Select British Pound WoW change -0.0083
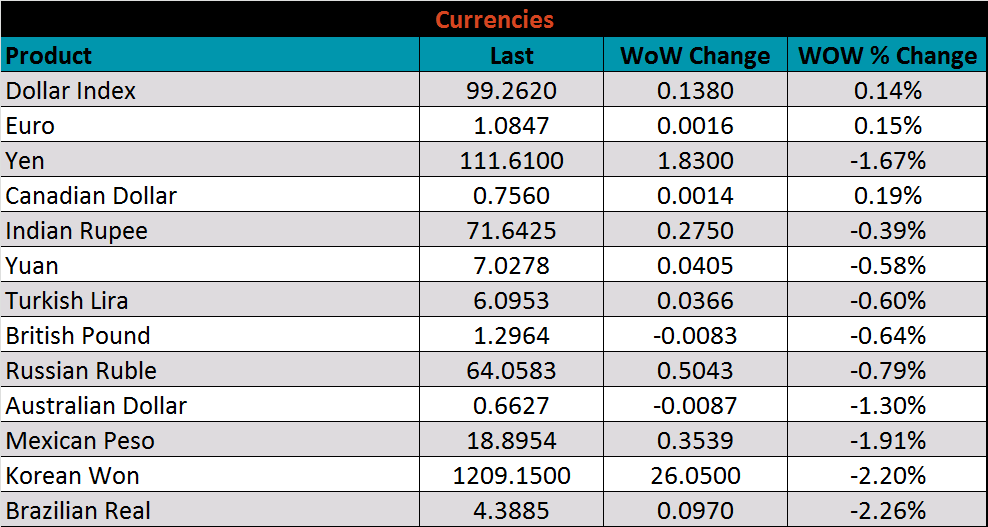988x527 pixels. (x=695, y=336)
